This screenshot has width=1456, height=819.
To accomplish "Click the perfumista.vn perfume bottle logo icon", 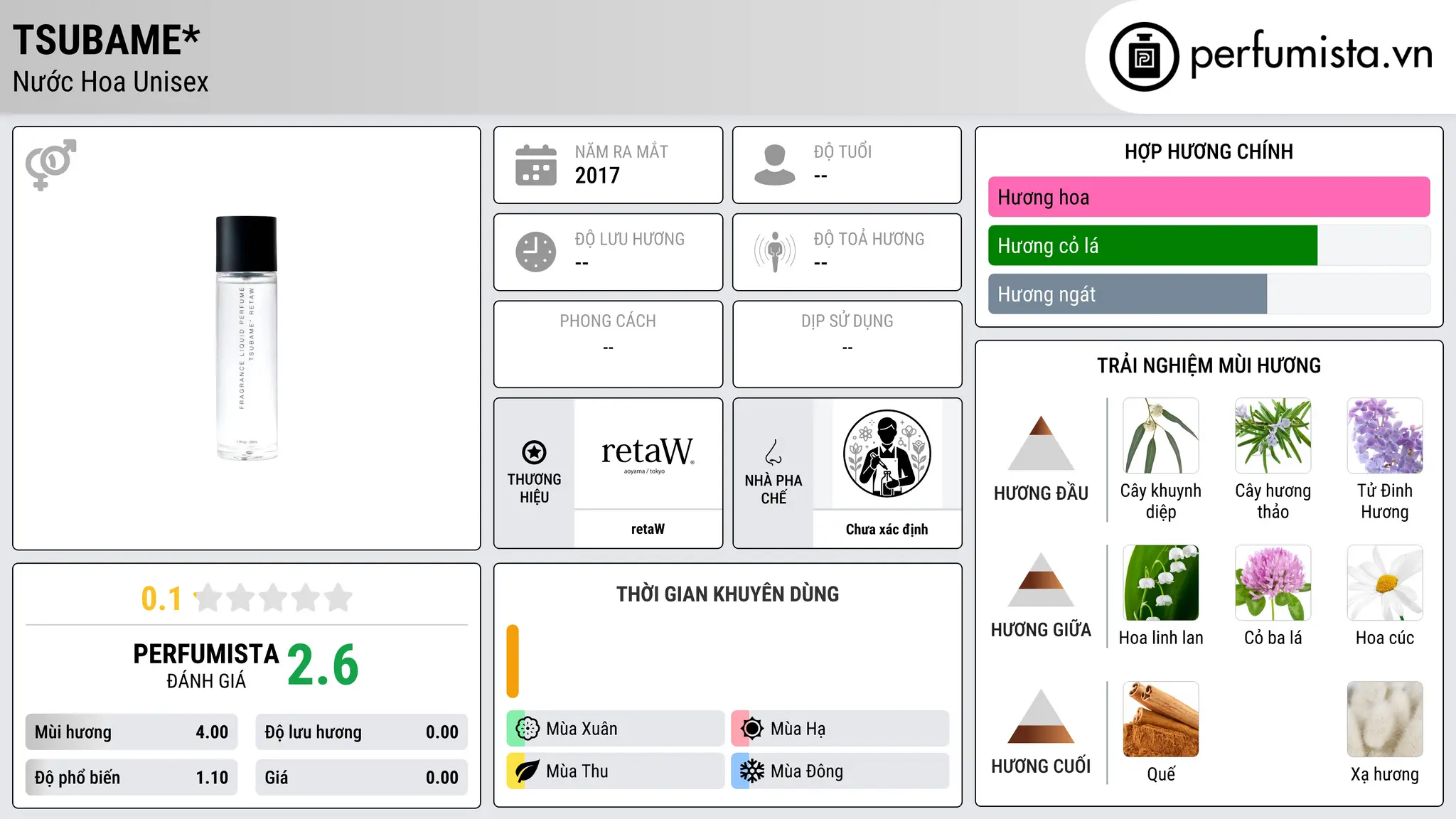I will coord(1144,57).
